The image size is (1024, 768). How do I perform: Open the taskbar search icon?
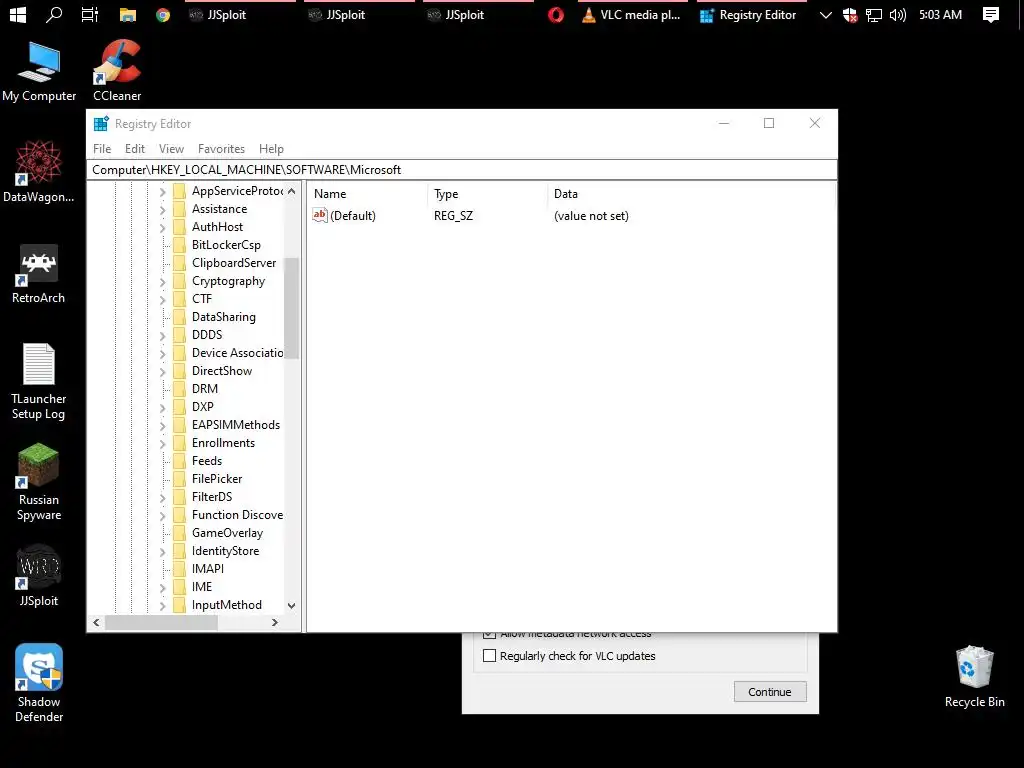point(54,14)
